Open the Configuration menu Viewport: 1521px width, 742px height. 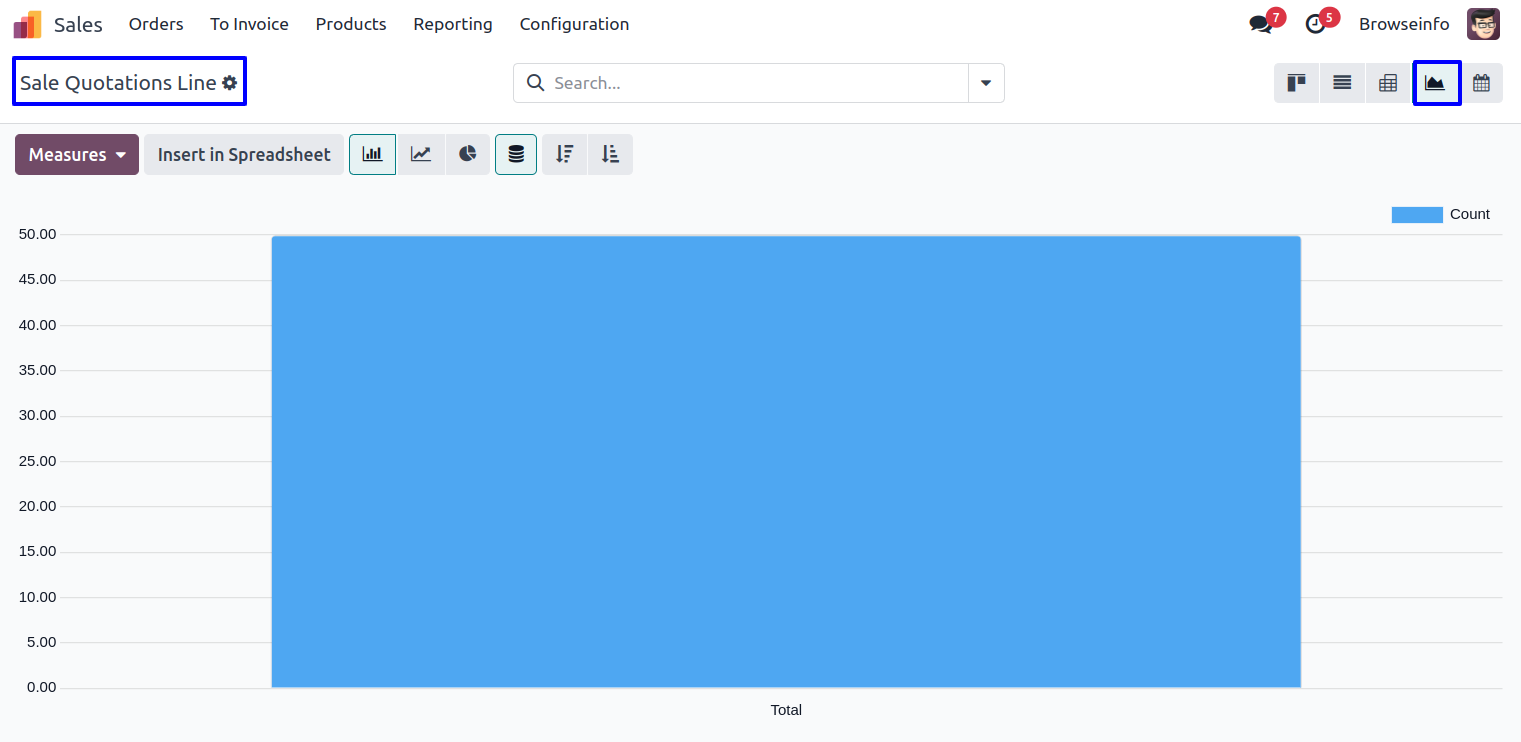point(575,24)
